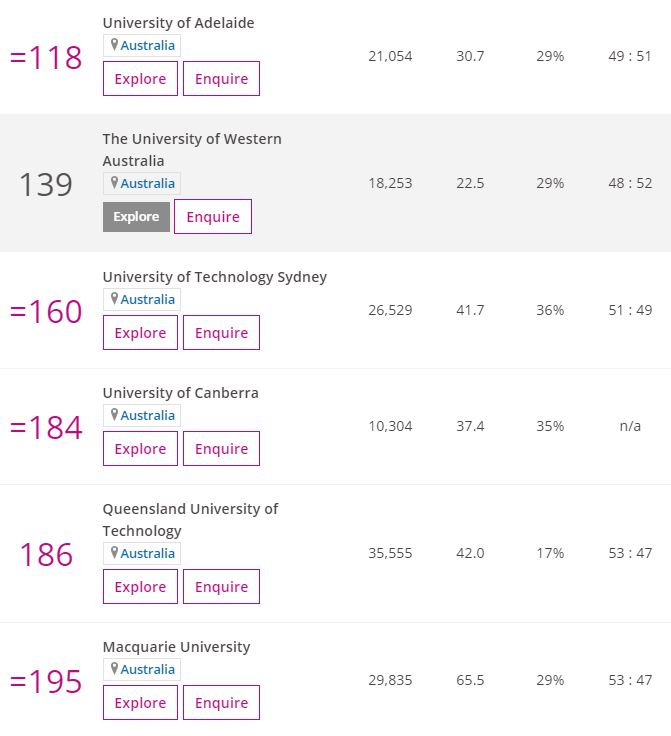The height and width of the screenshot is (736, 671).
Task: Explore University of Technology Sydney
Action: tap(140, 332)
